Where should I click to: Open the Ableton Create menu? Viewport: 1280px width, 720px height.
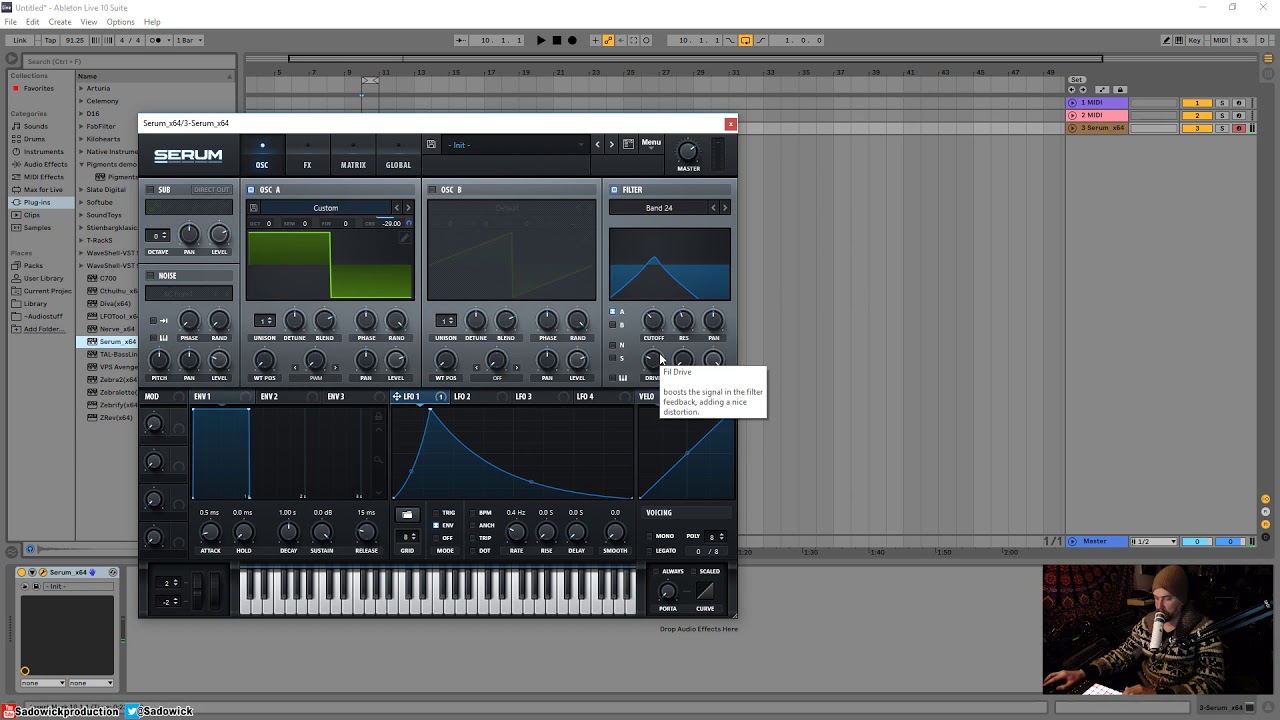[x=60, y=22]
